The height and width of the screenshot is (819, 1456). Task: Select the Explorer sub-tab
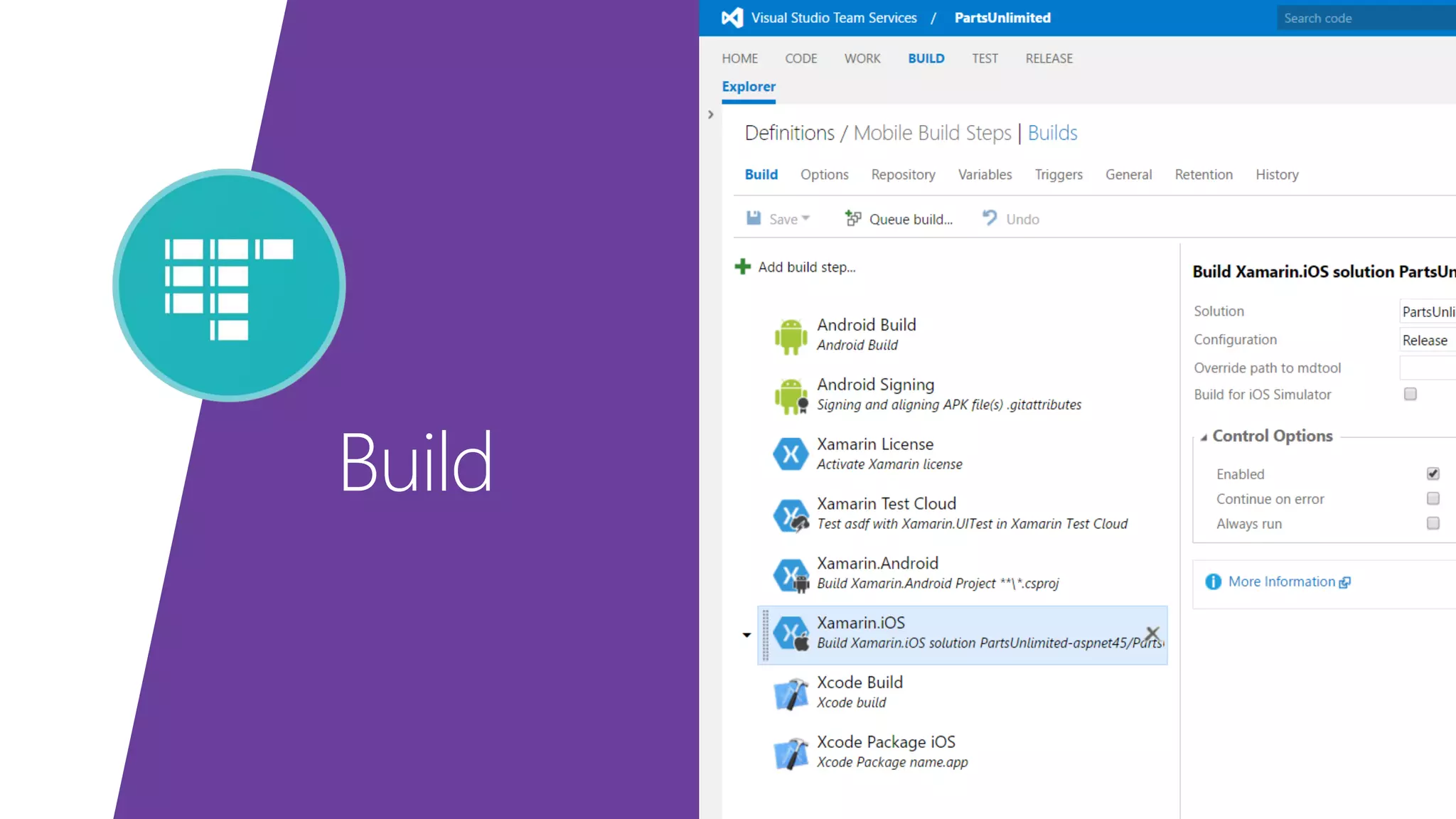click(x=749, y=87)
